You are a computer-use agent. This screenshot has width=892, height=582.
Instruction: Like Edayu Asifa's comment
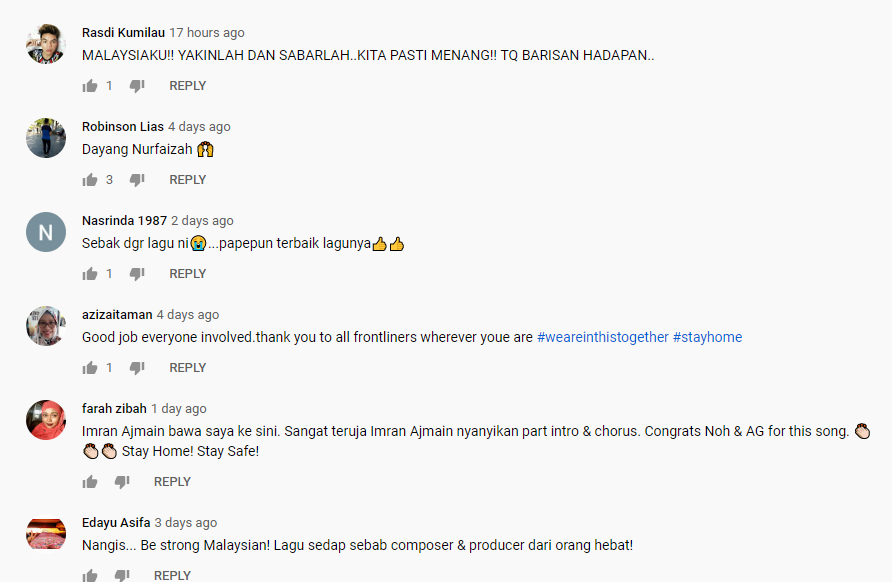90,575
